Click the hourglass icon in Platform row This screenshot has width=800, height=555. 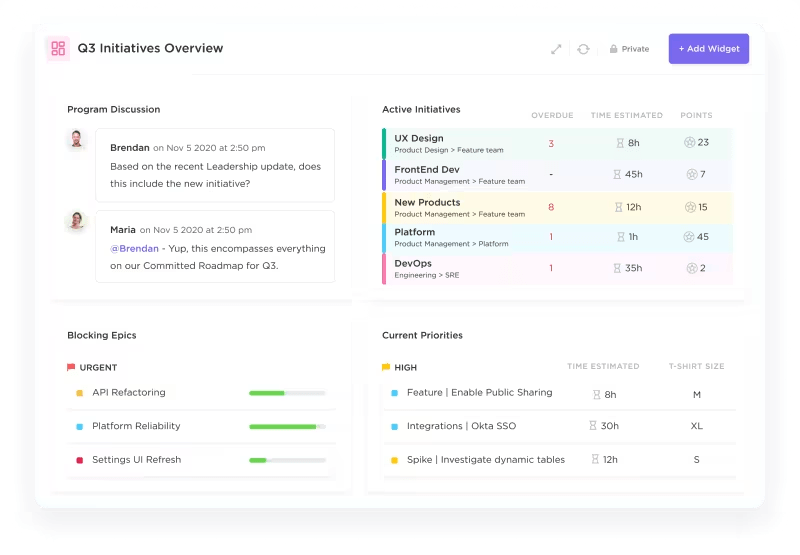coord(621,237)
